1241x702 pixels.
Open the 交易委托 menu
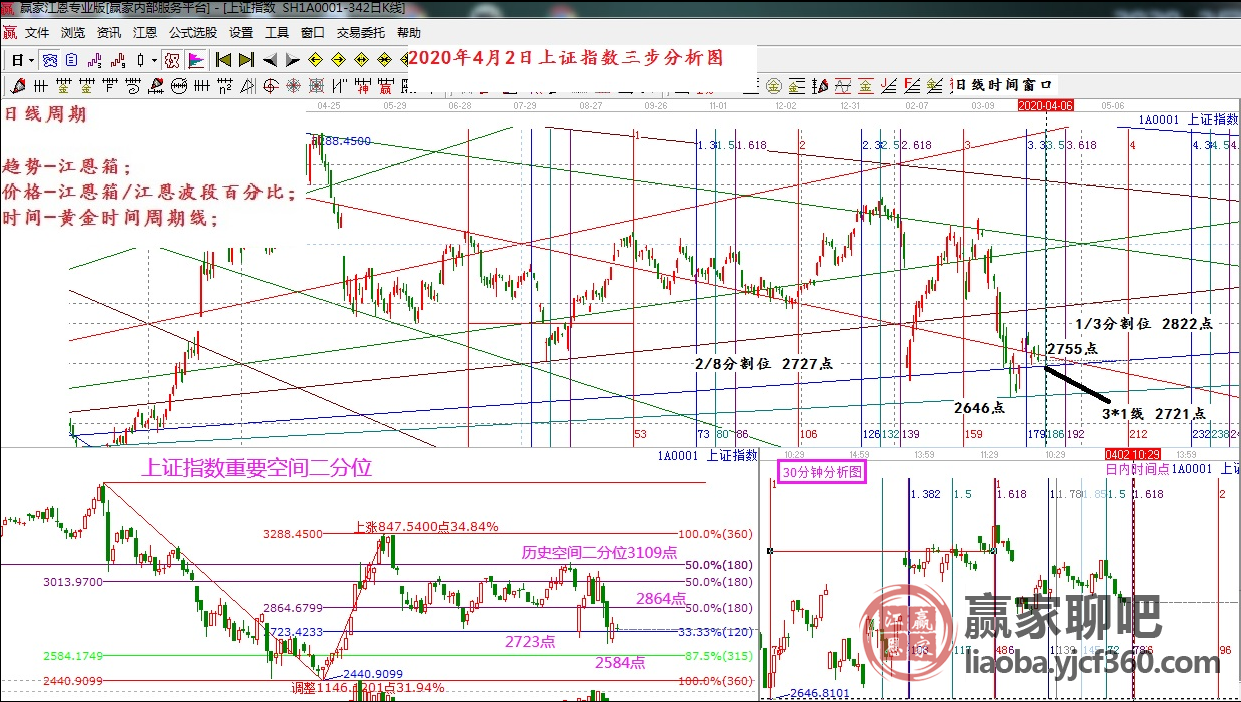point(361,32)
